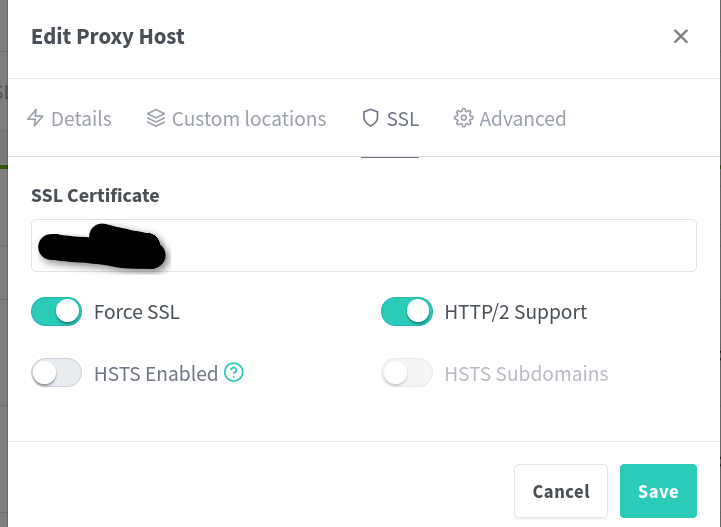
Task: Select the SSL tab
Action: pos(391,119)
